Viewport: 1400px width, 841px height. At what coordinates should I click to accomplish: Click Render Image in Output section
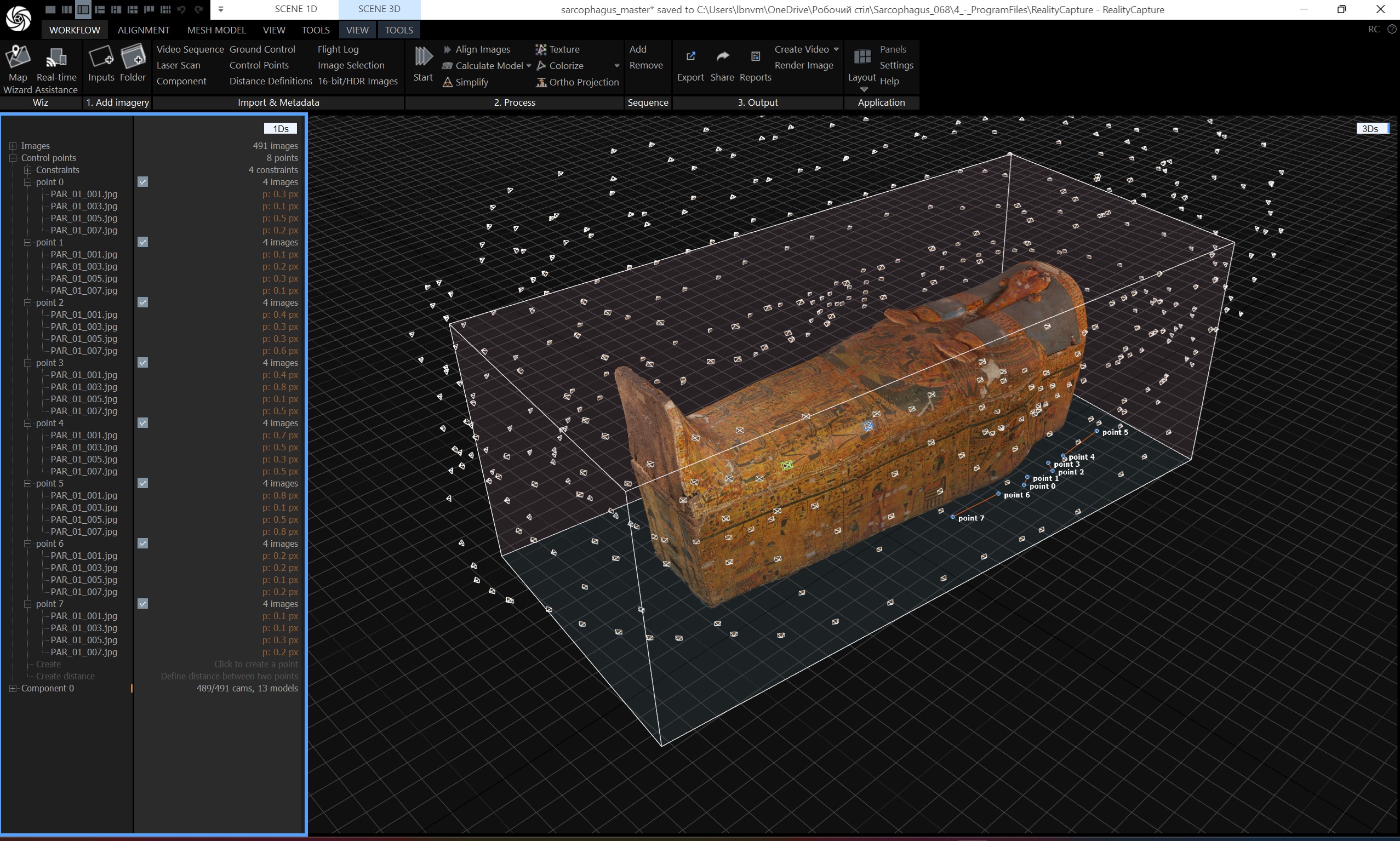[803, 65]
